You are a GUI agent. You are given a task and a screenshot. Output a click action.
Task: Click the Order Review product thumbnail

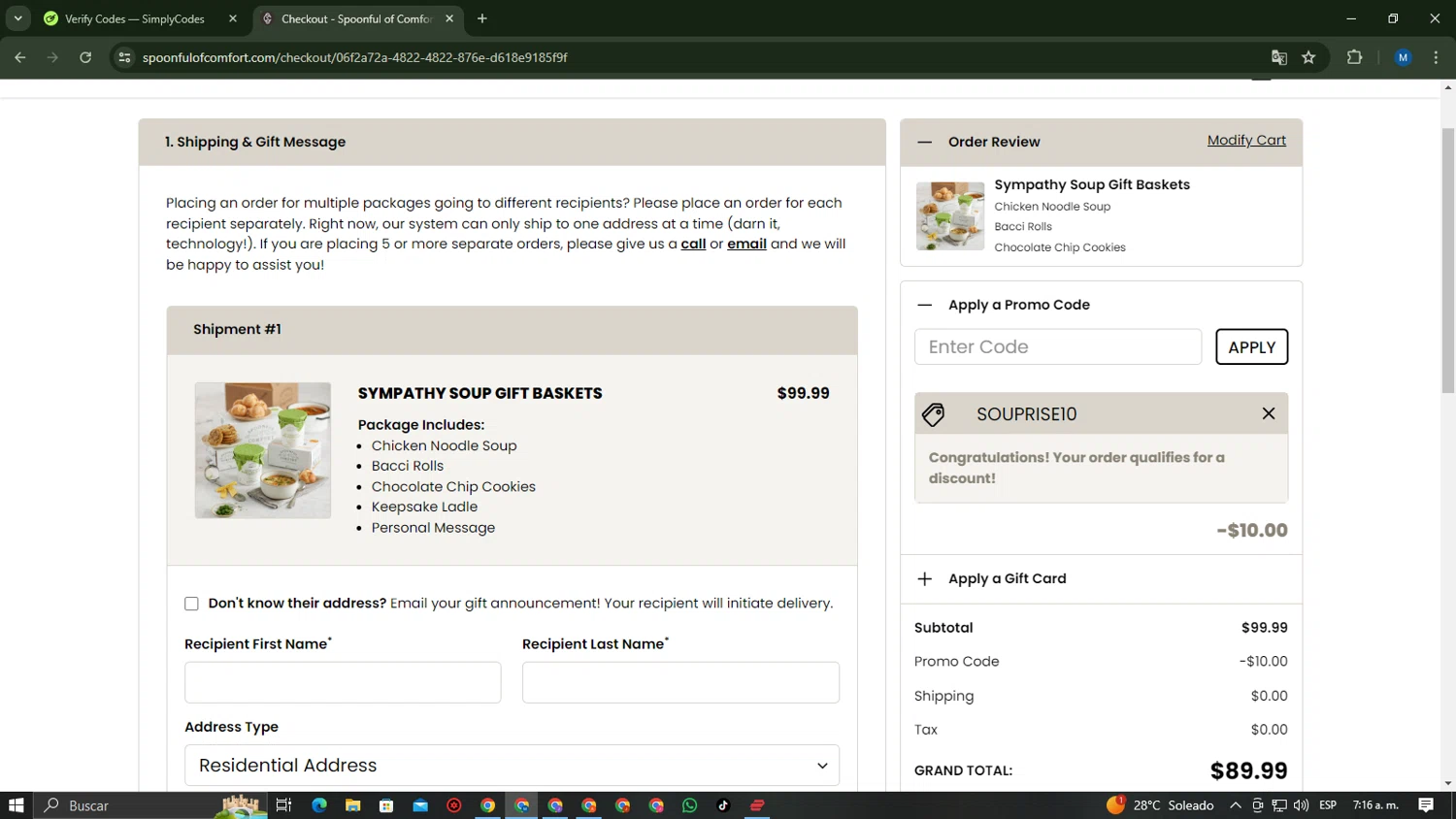coord(949,216)
